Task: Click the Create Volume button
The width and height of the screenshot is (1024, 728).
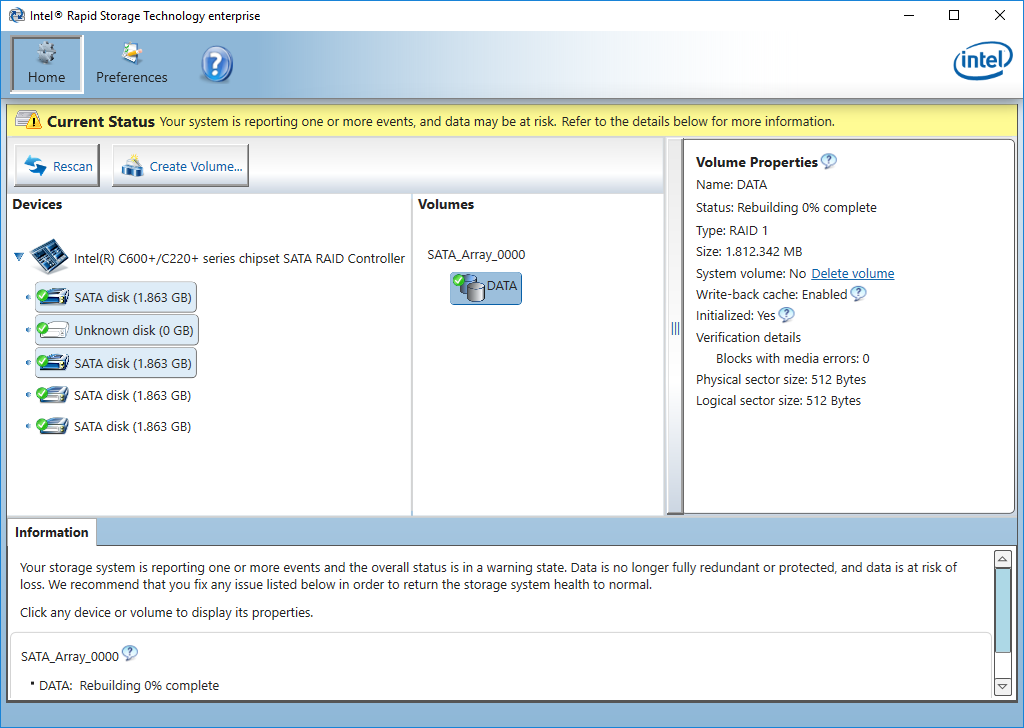Action: 181,167
